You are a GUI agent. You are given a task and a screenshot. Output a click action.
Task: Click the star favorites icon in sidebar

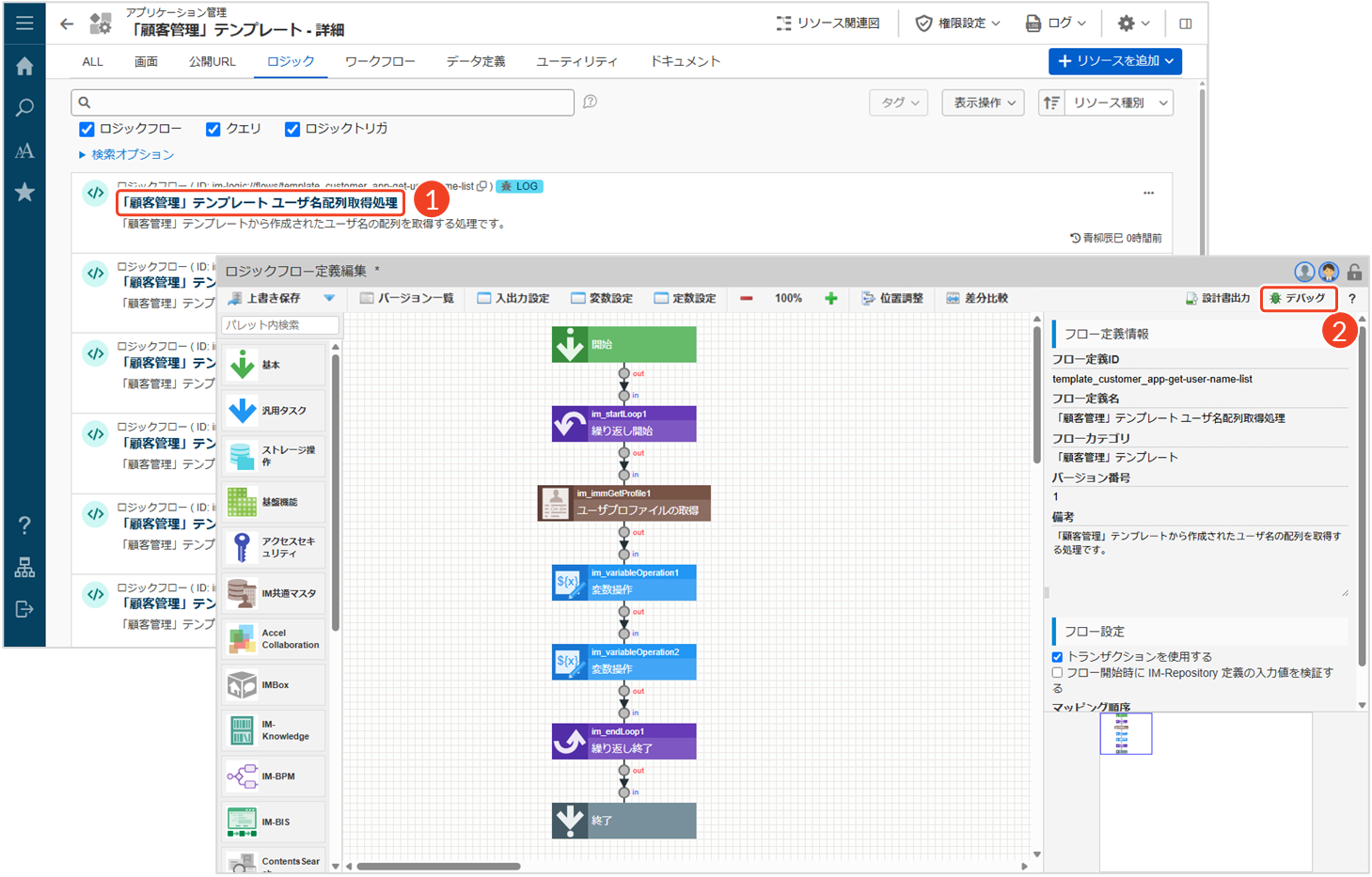(24, 193)
